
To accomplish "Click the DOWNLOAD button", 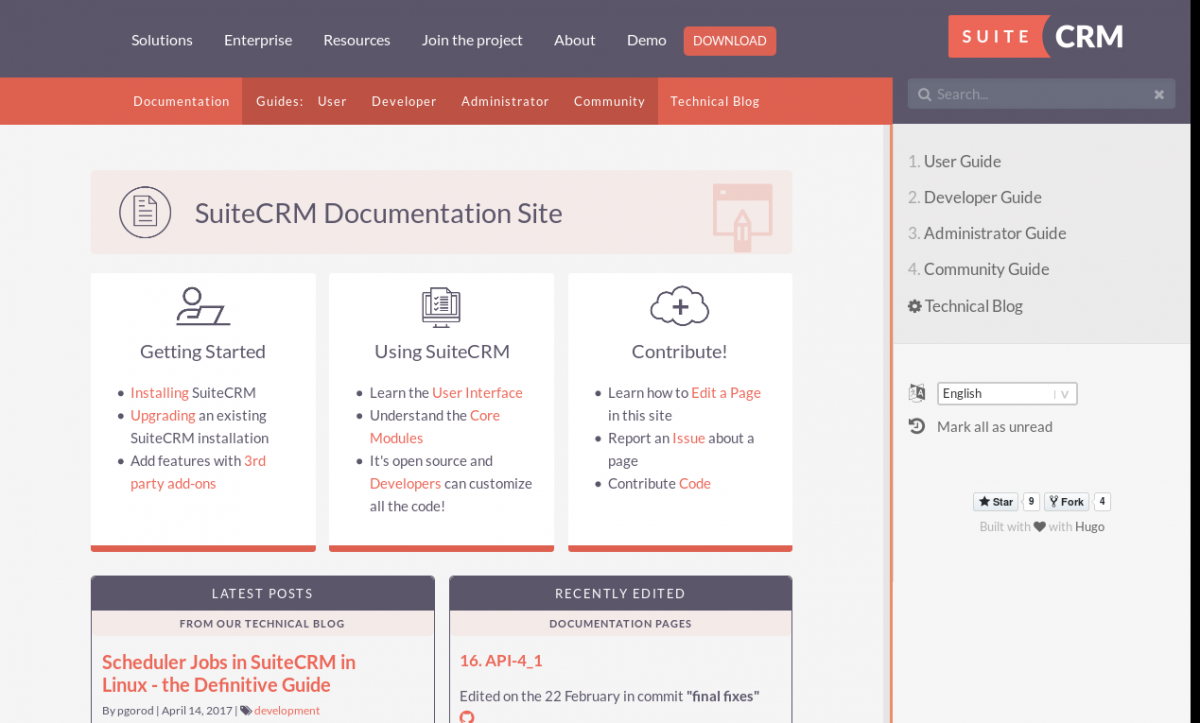I will point(729,40).
